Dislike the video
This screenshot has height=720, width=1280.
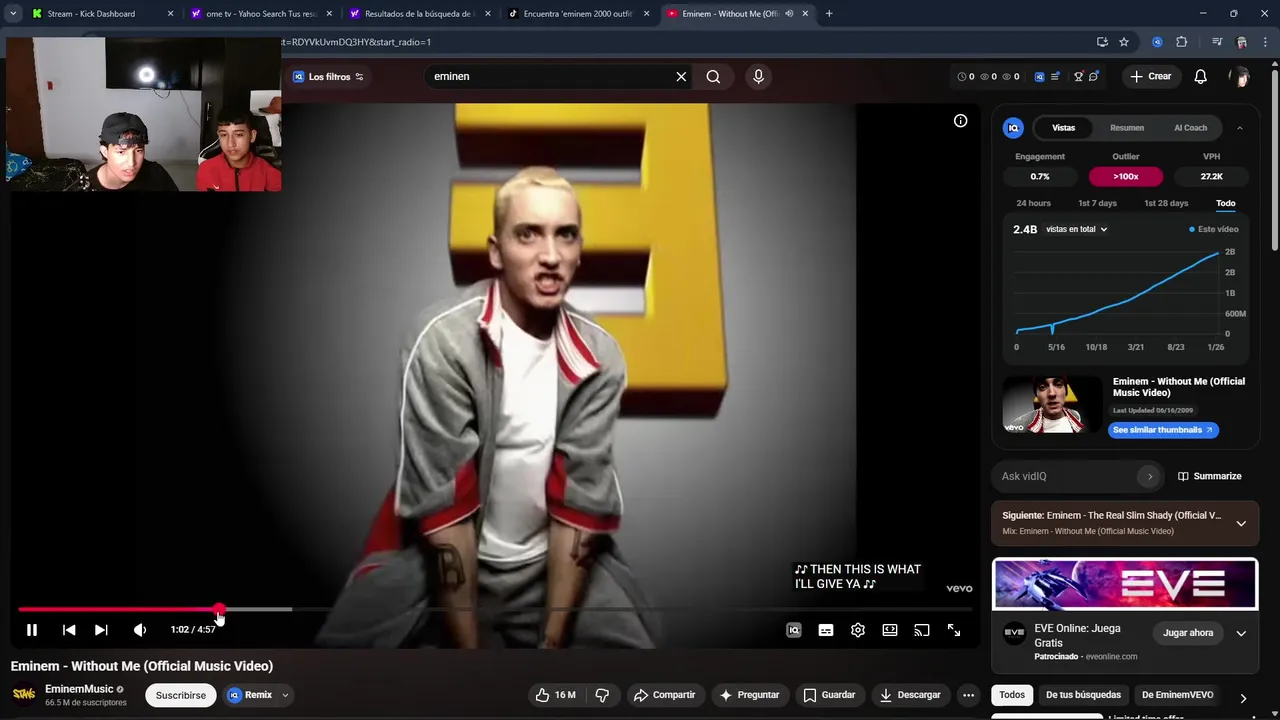602,695
